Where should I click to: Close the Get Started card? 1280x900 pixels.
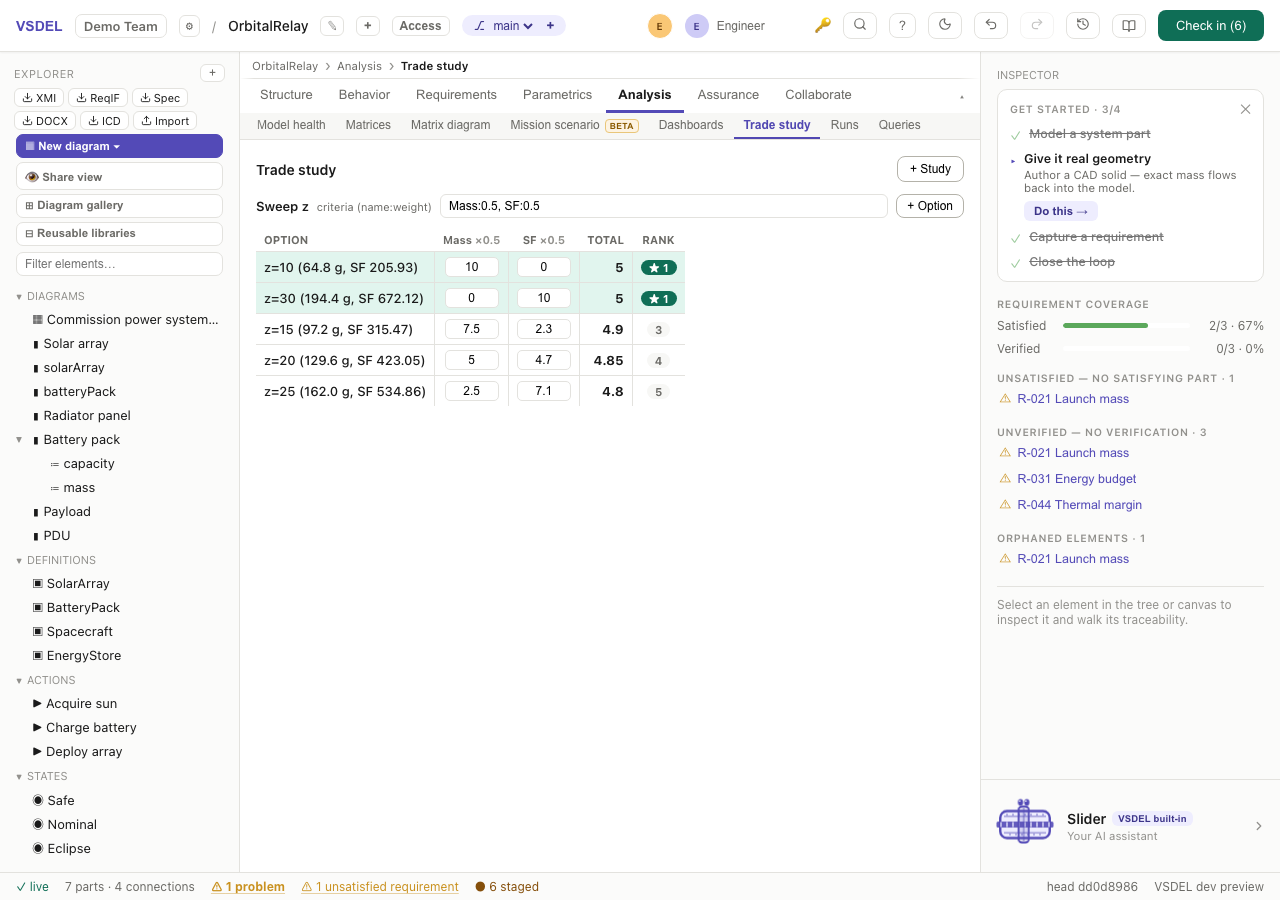coord(1245,109)
